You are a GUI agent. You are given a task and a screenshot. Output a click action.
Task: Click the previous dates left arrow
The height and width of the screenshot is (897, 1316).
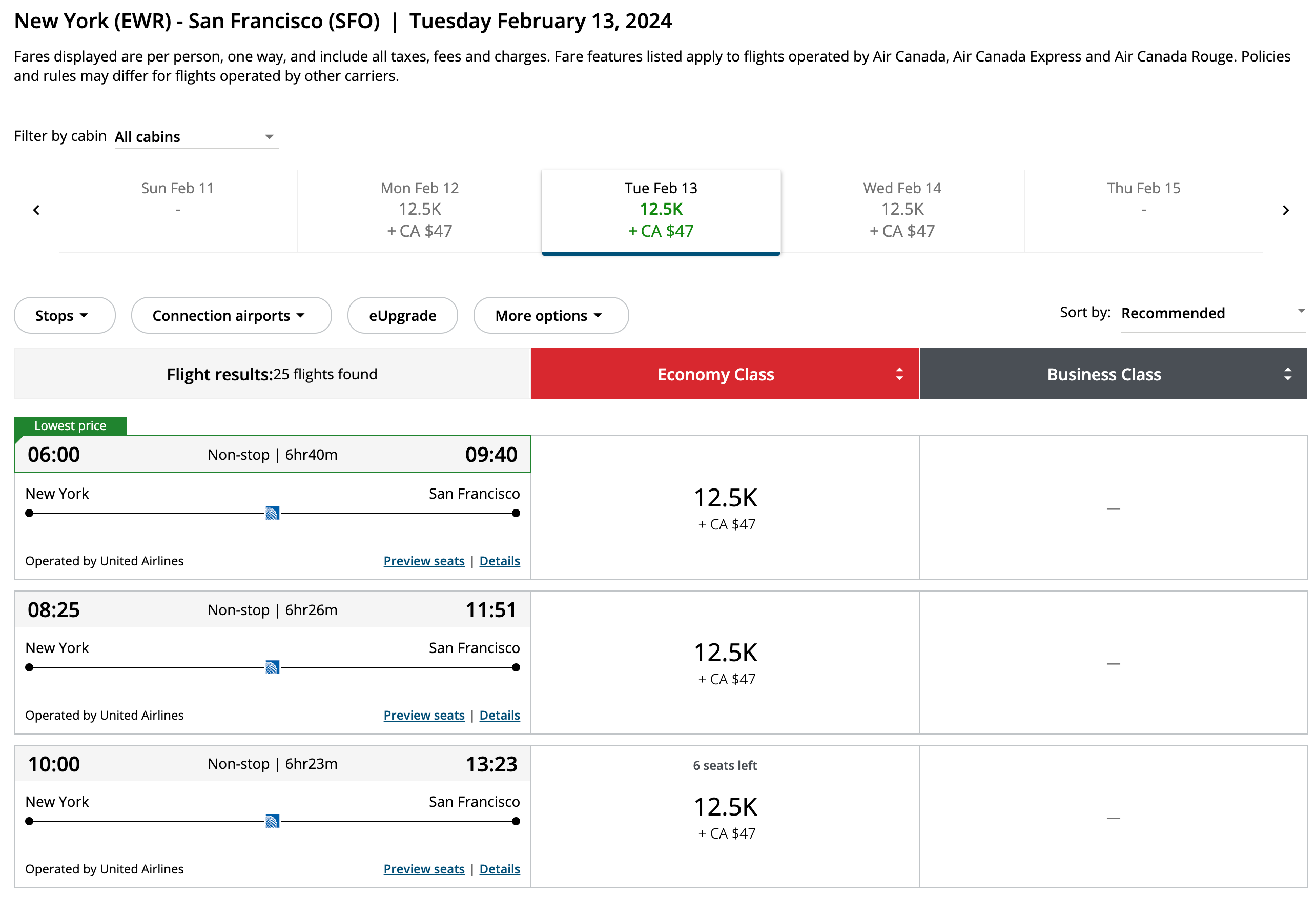36,210
